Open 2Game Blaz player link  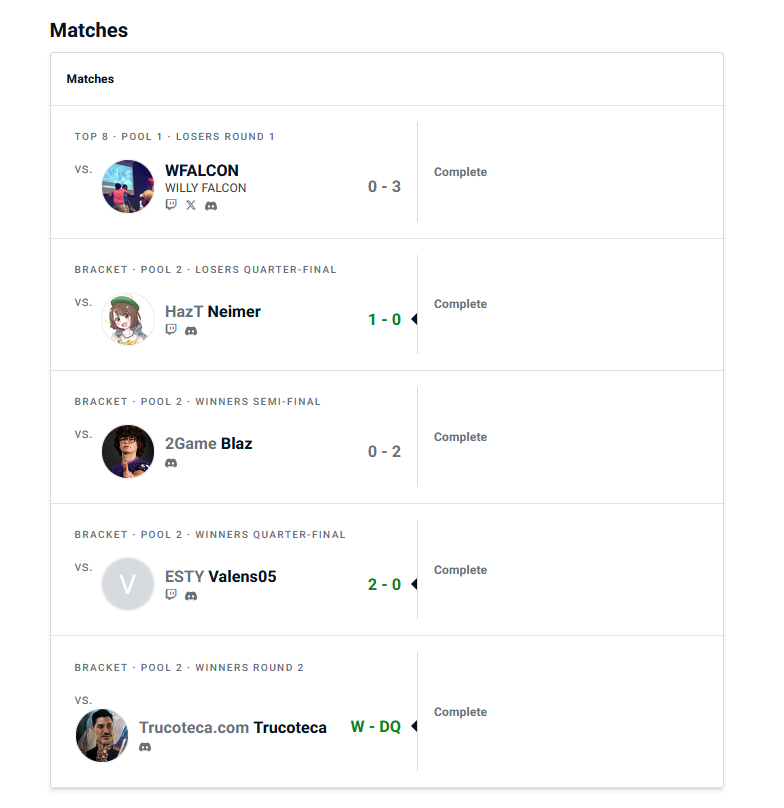click(x=209, y=444)
